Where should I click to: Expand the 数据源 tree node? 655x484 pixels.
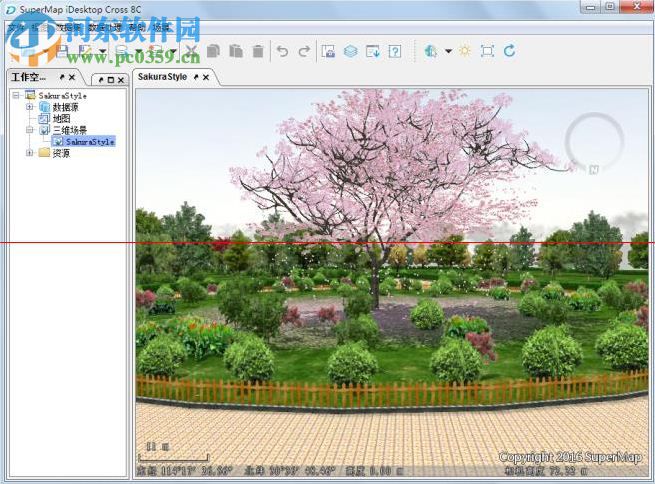29,107
